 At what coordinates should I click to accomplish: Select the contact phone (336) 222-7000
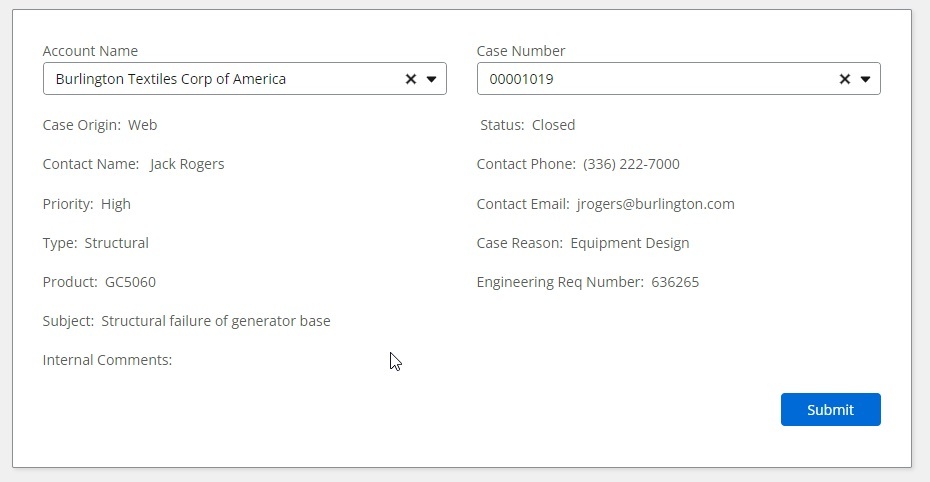(x=631, y=164)
